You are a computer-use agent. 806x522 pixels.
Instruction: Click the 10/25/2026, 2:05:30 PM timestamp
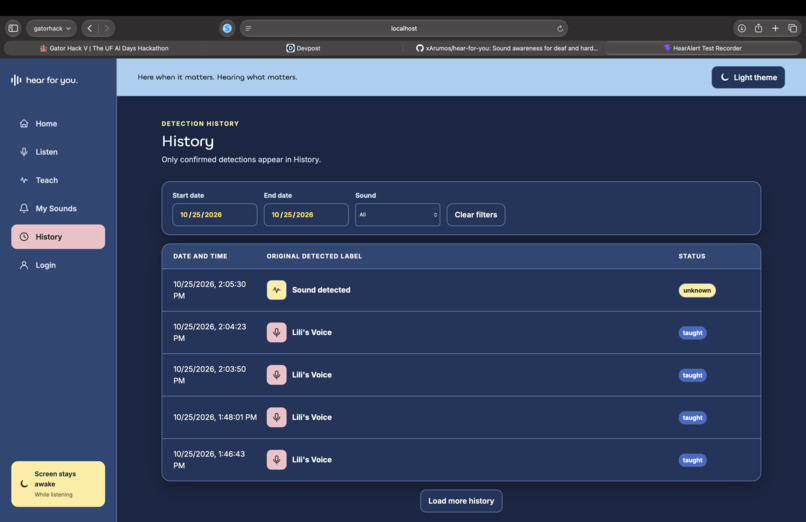coord(210,290)
